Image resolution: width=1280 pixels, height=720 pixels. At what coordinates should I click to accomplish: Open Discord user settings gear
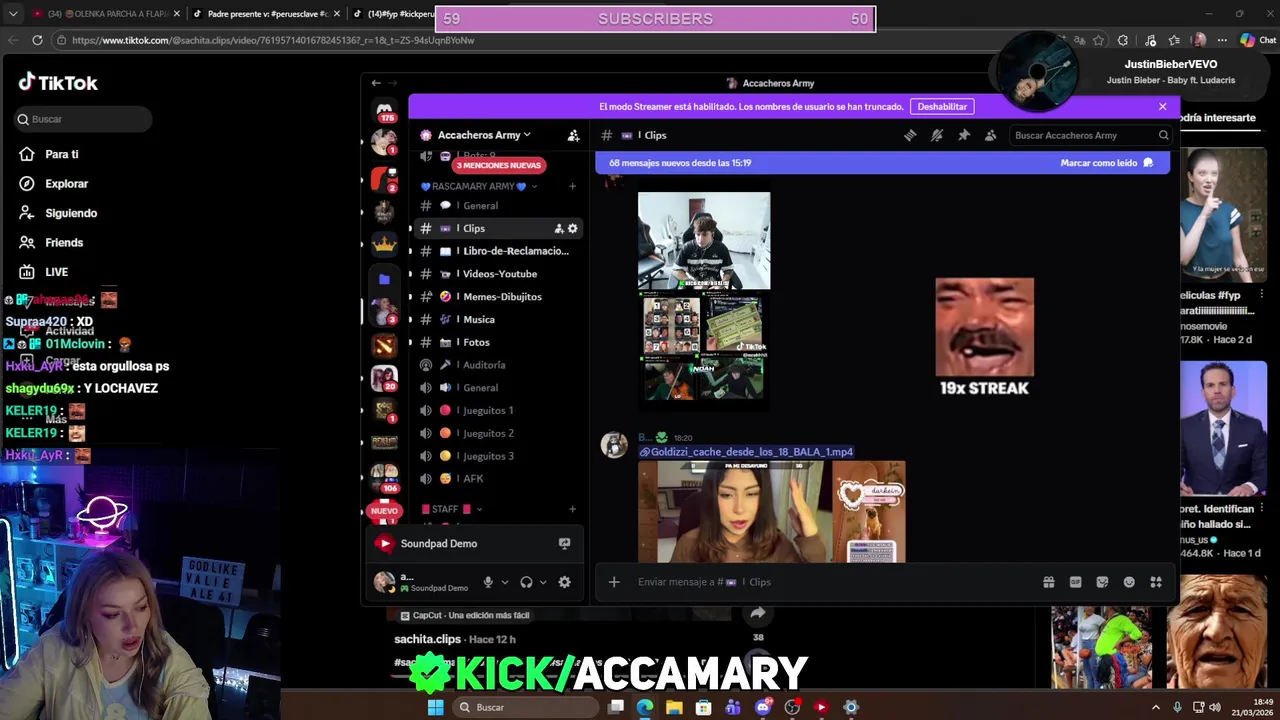(564, 582)
